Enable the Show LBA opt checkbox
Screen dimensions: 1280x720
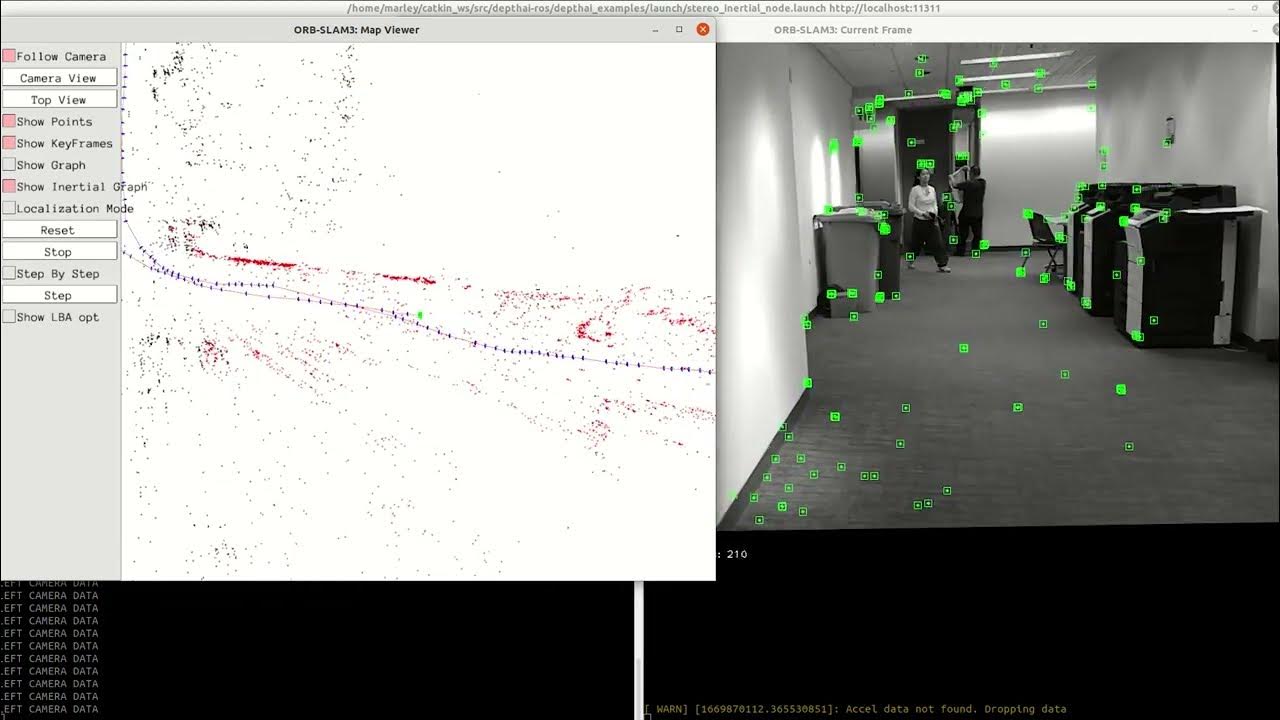click(9, 317)
